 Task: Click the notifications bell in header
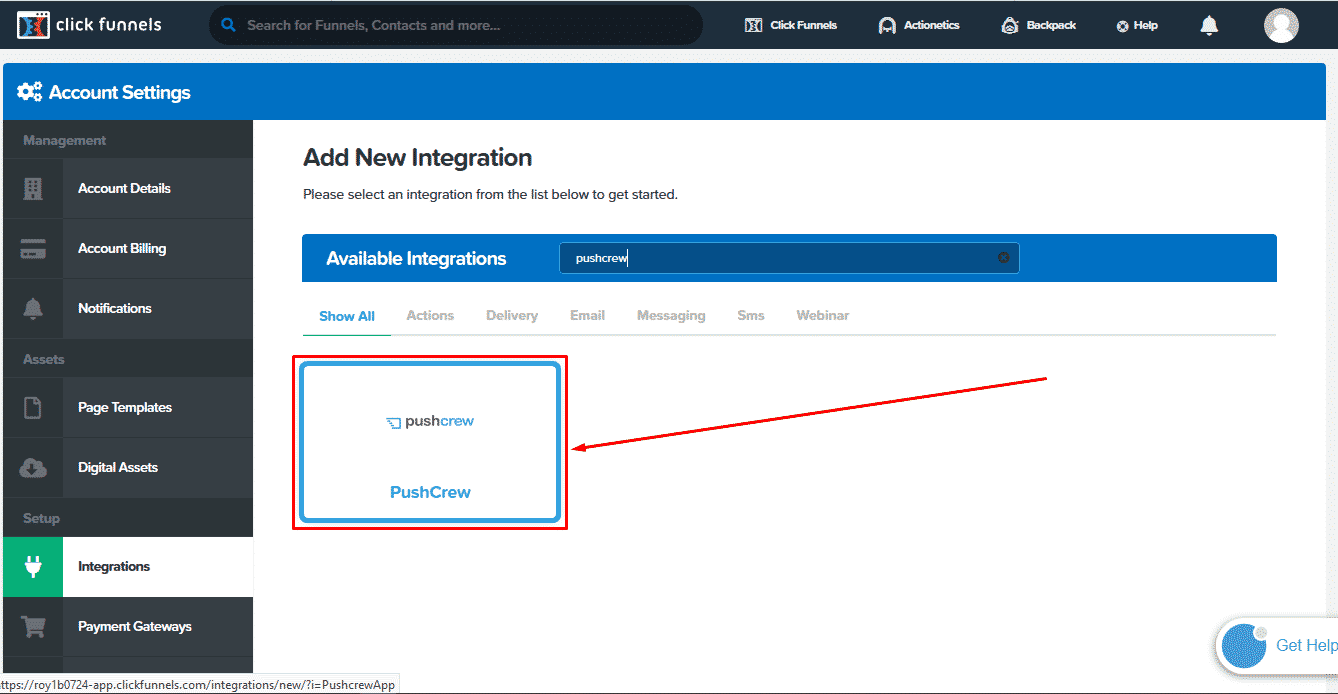(x=1209, y=25)
